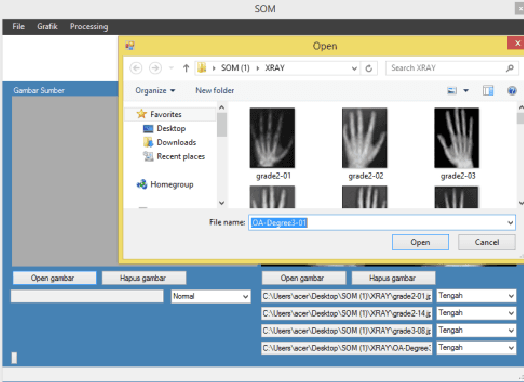Click the Recent places icon

coord(148,156)
